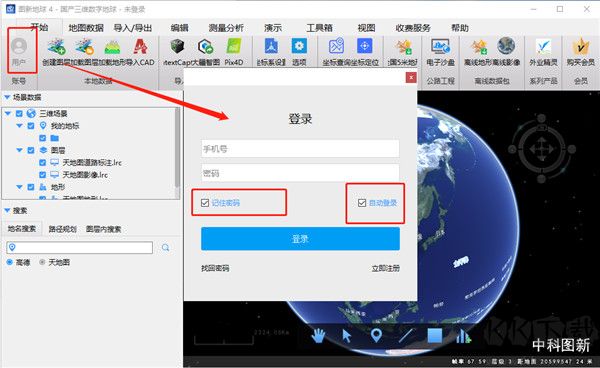The width and height of the screenshot is (600, 368).
Task: Select the 天地图 radio button
Action: pyautogui.click(x=42, y=262)
